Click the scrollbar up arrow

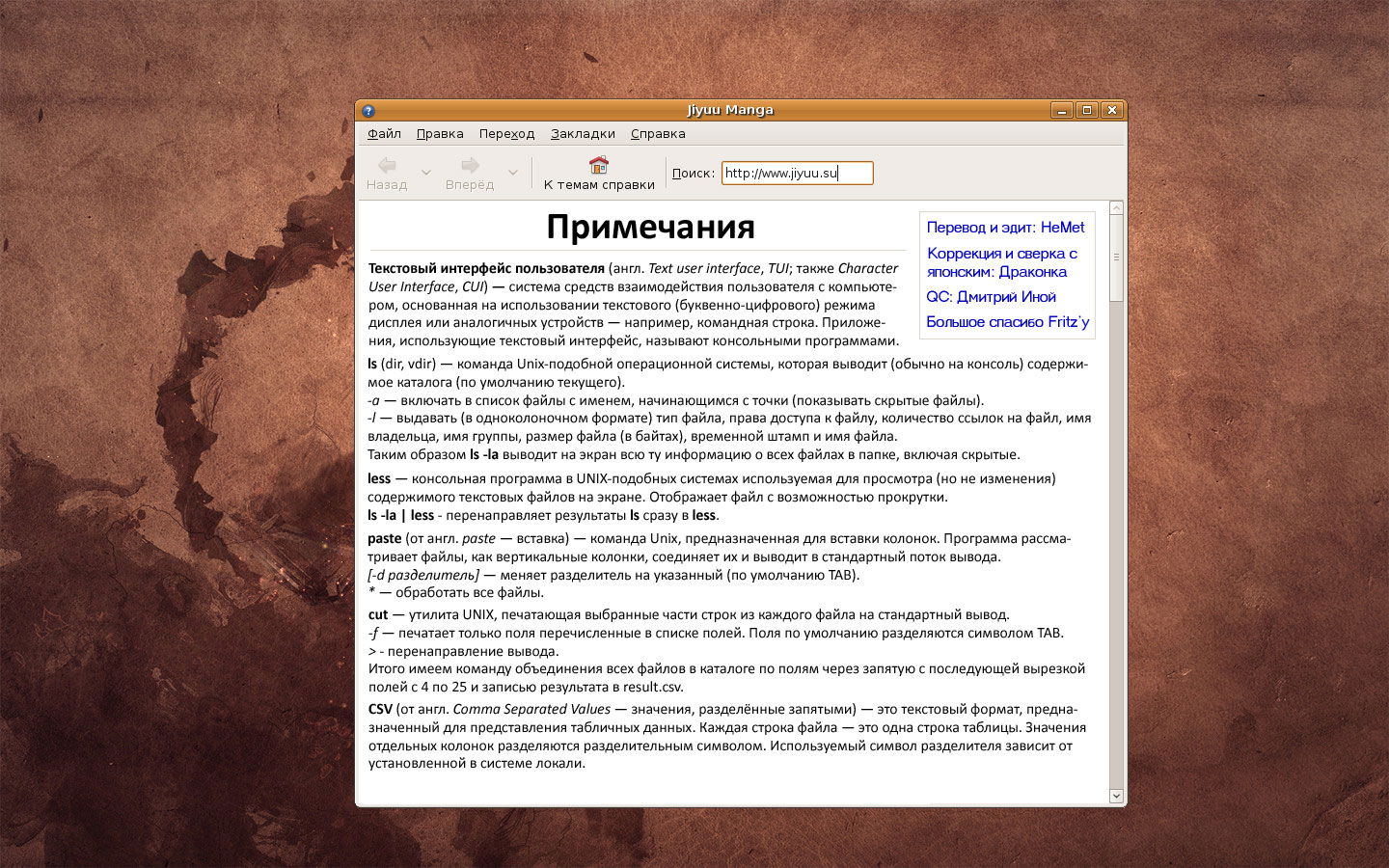(1116, 207)
